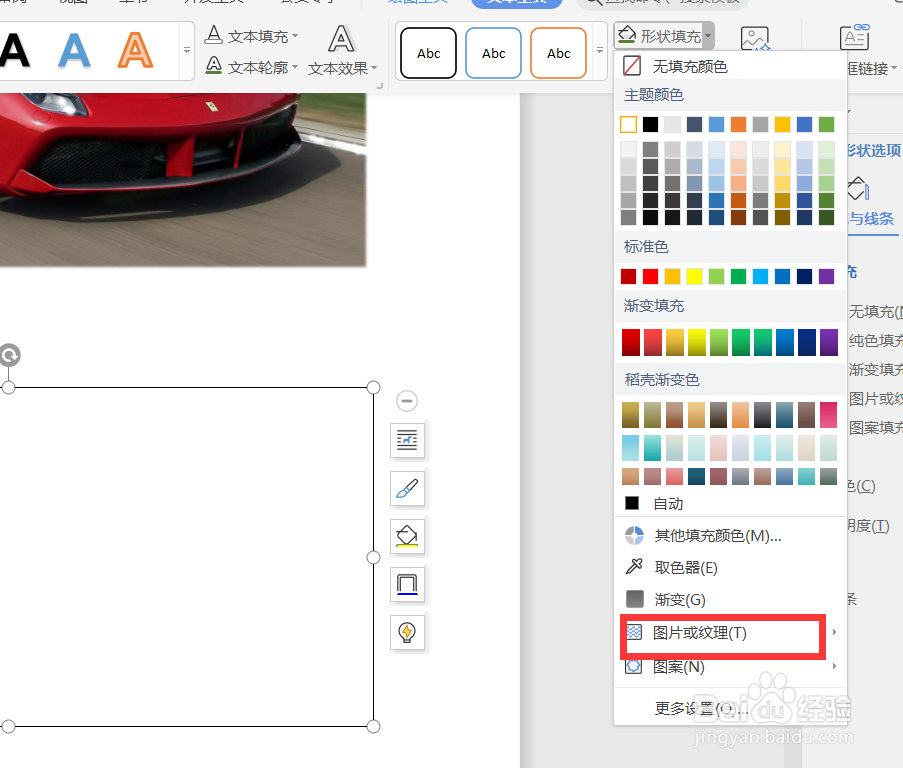Choose the purple gradient fill swatch
This screenshot has width=903, height=768.
pos(829,343)
